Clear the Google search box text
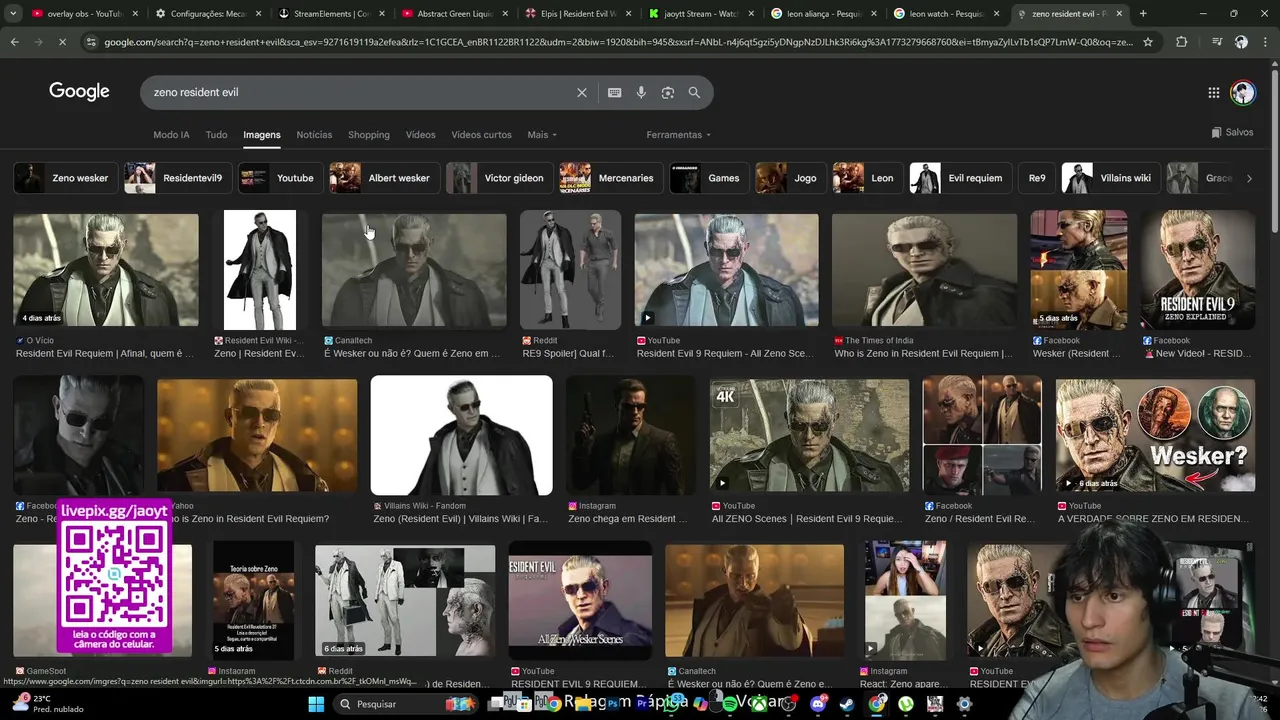The image size is (1280, 720). [582, 92]
